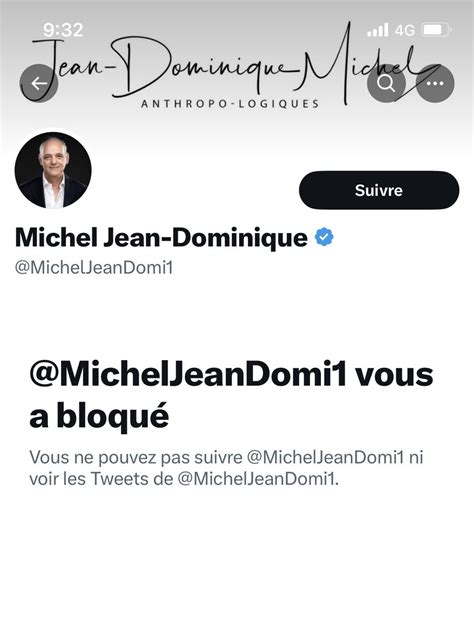Tap the 9:32 clock in status bar
The image size is (474, 620).
[x=63, y=30]
